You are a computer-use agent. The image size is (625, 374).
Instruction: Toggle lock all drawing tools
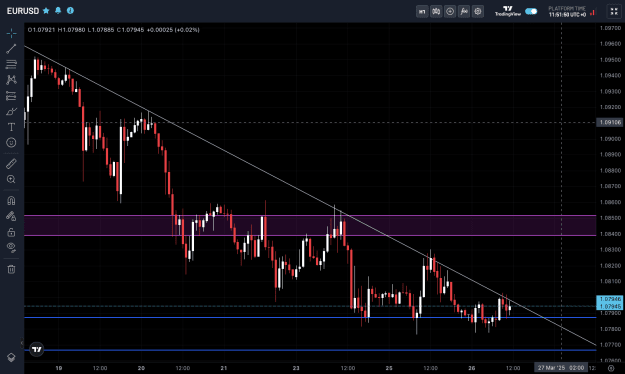11,232
